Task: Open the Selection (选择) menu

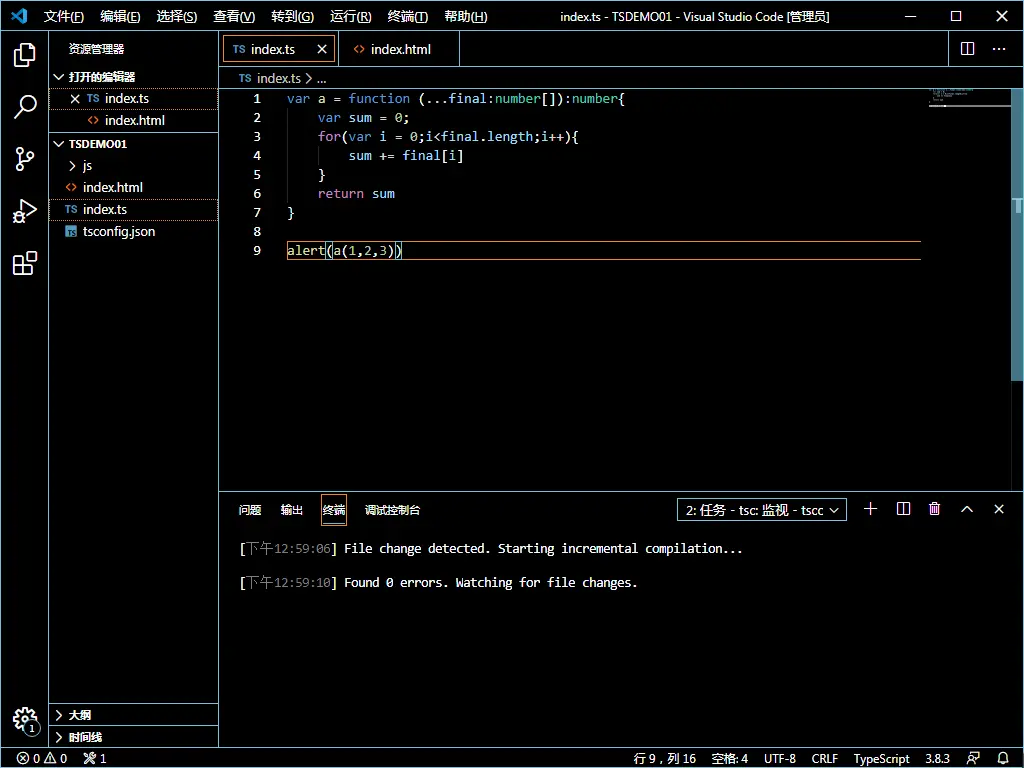Action: click(x=176, y=16)
